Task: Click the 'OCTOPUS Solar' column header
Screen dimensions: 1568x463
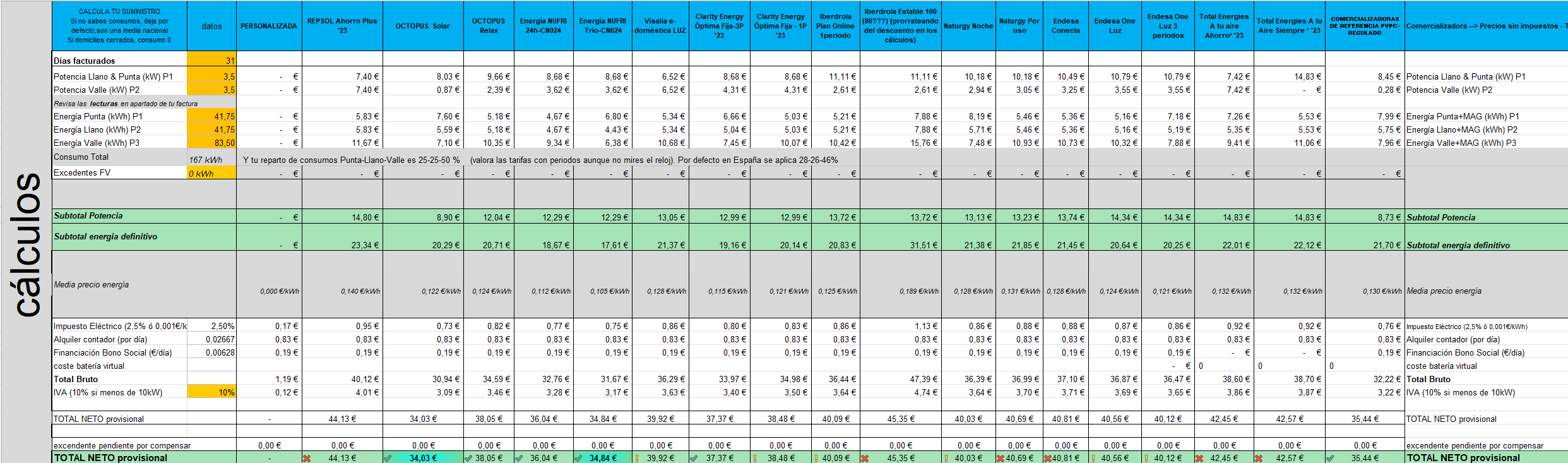Action: (x=423, y=26)
